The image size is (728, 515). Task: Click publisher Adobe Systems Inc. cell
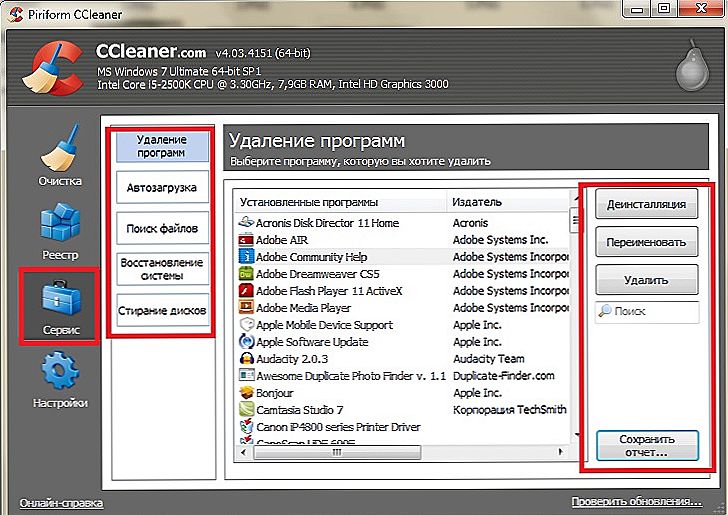pyautogui.click(x=500, y=240)
